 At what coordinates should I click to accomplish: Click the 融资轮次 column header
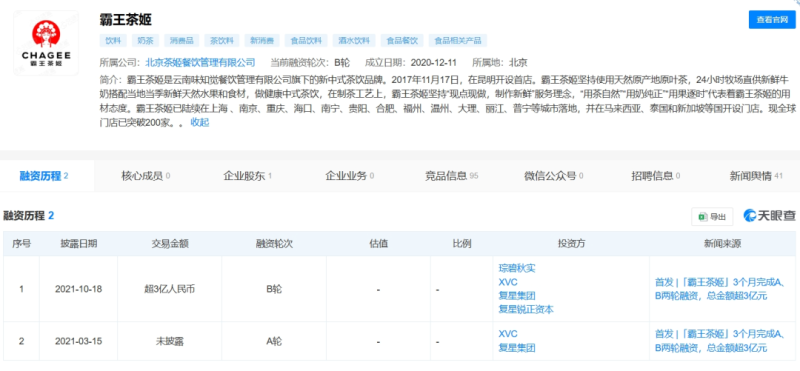(274, 244)
